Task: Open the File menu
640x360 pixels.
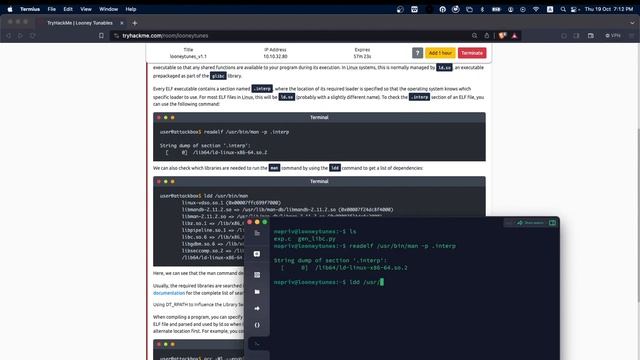Action: 51,9
